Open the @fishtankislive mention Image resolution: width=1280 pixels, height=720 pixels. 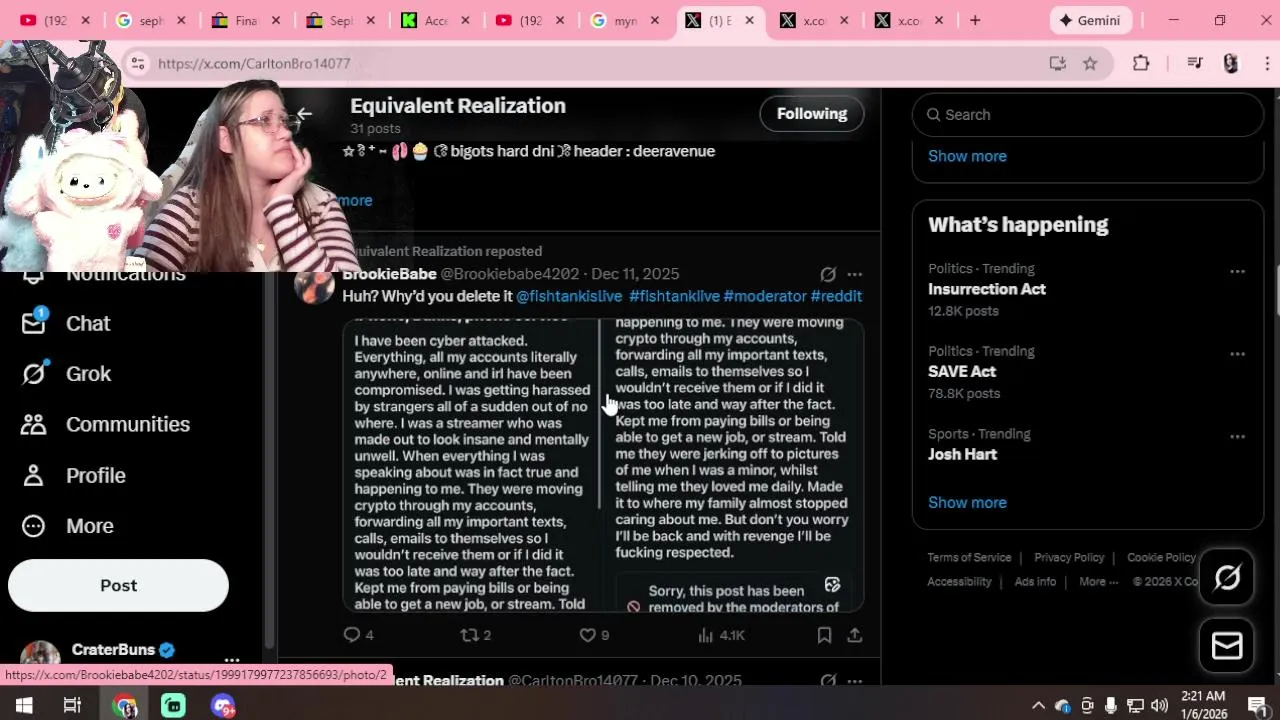569,296
